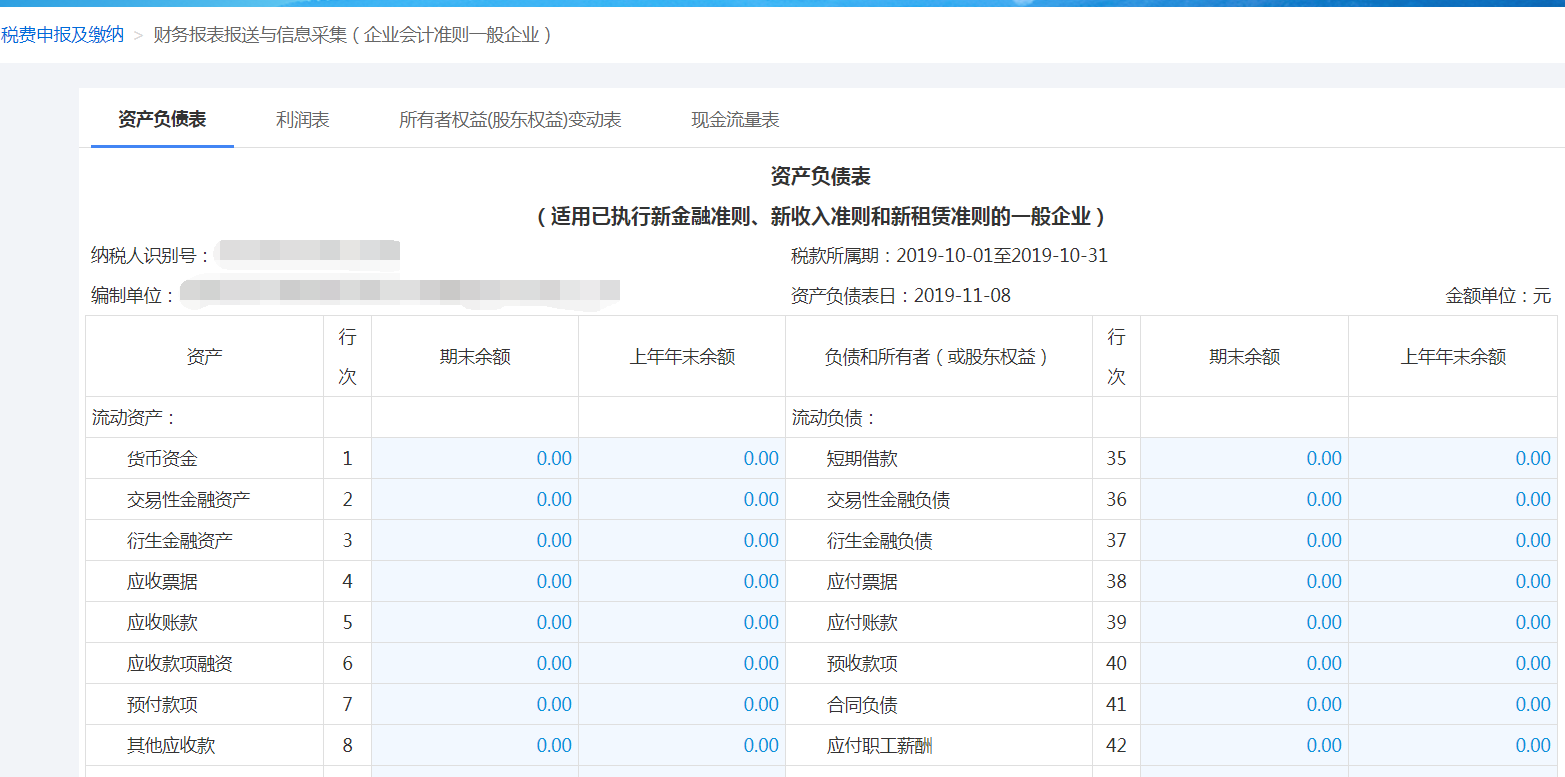Edit 其他应收款 期末余额 field
The image size is (1565, 777).
[475, 745]
